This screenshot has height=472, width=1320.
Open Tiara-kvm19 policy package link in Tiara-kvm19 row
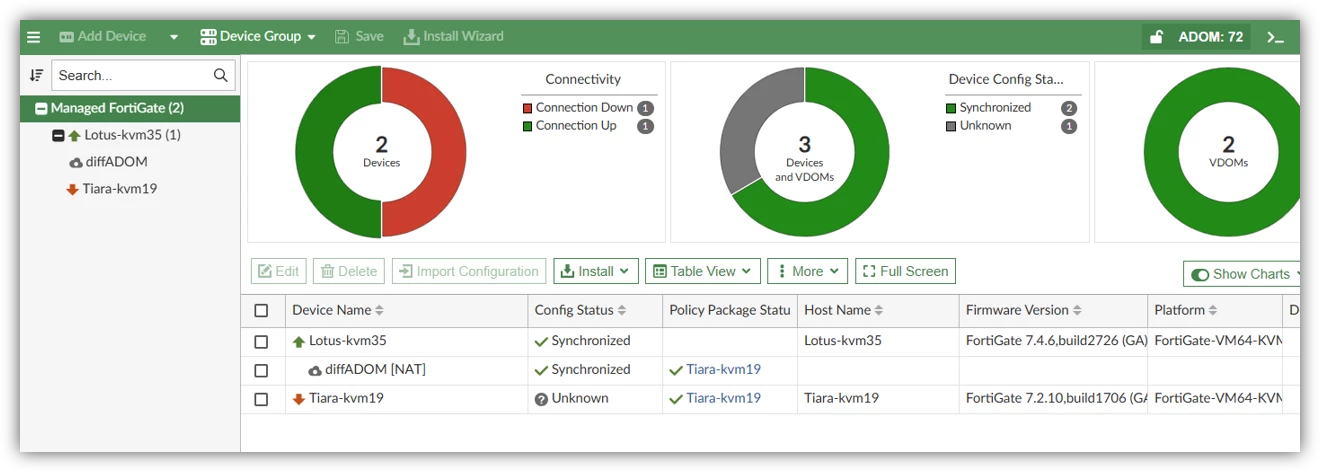click(x=723, y=398)
